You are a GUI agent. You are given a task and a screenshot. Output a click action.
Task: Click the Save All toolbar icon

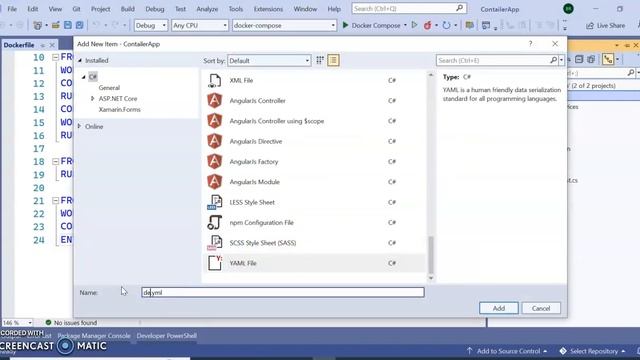coord(80,25)
